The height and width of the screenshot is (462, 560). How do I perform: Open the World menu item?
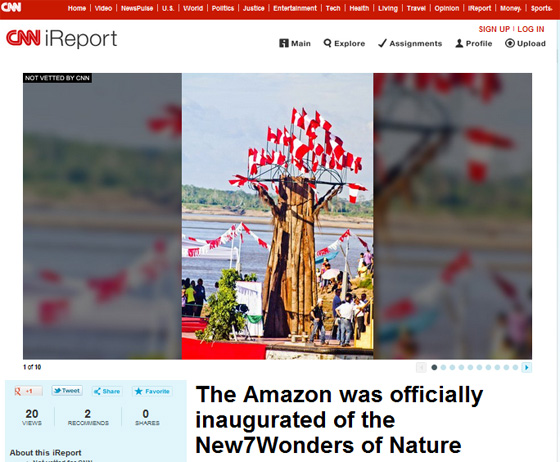click(x=193, y=8)
